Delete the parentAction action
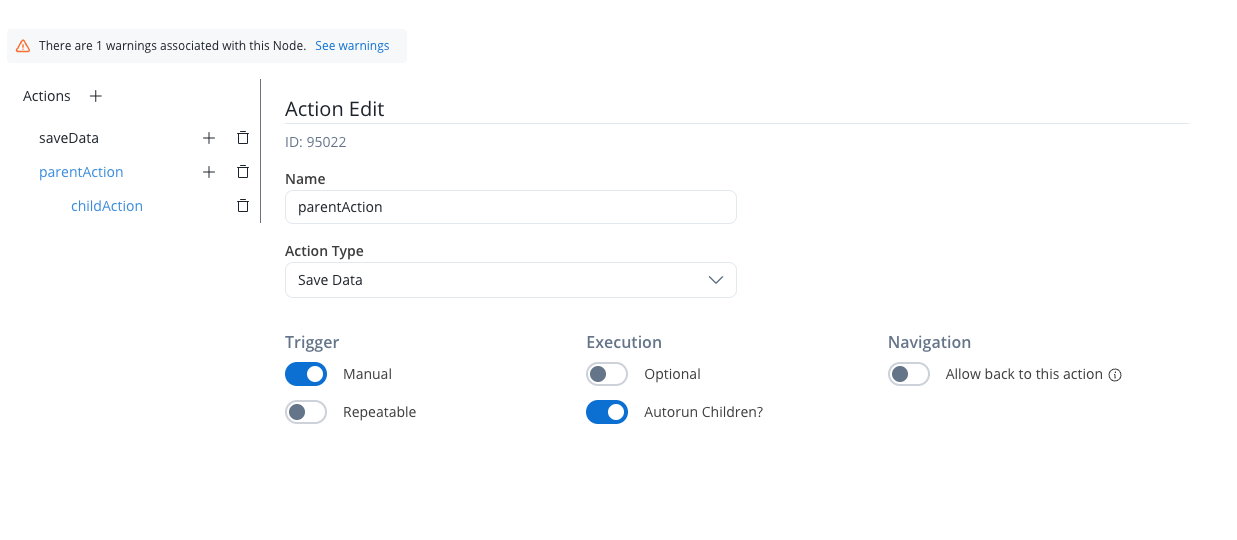Screen dimensions: 1237x540 (x=242, y=172)
